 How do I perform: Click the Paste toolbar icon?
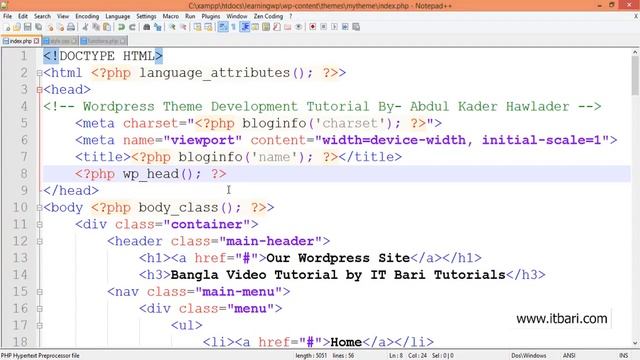(107, 27)
